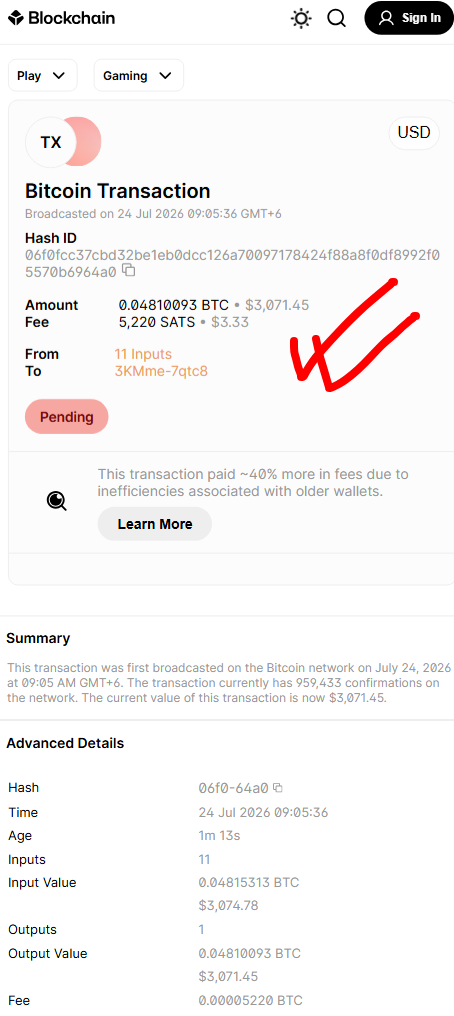Click the person icon in Sign In
454x1016 pixels.
click(x=386, y=18)
